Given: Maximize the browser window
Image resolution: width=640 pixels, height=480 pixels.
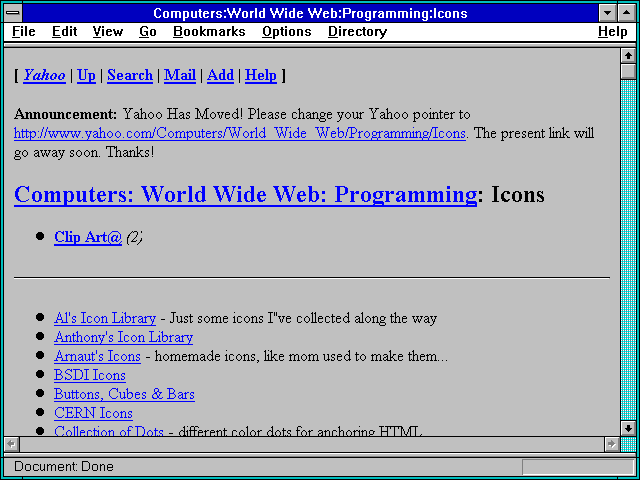Looking at the screenshot, I should [x=627, y=13].
